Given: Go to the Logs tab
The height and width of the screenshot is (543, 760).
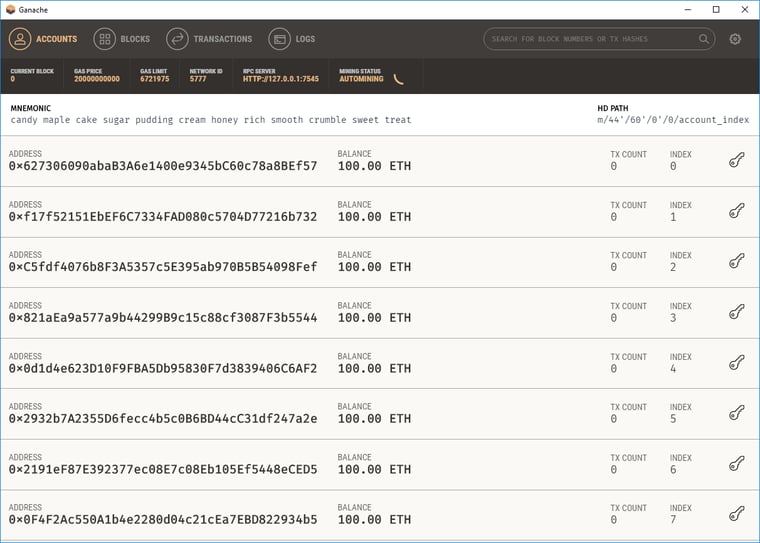Looking at the screenshot, I should (292, 39).
